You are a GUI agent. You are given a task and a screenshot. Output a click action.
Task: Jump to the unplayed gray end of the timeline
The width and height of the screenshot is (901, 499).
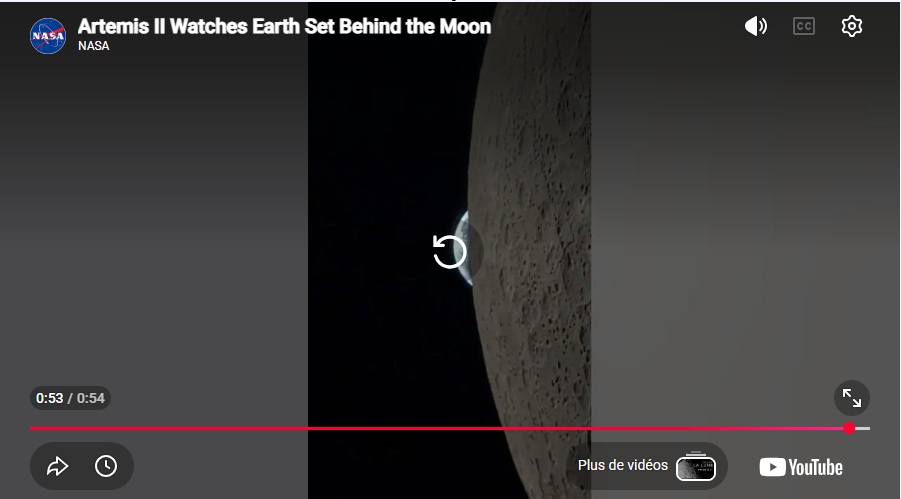[863, 428]
